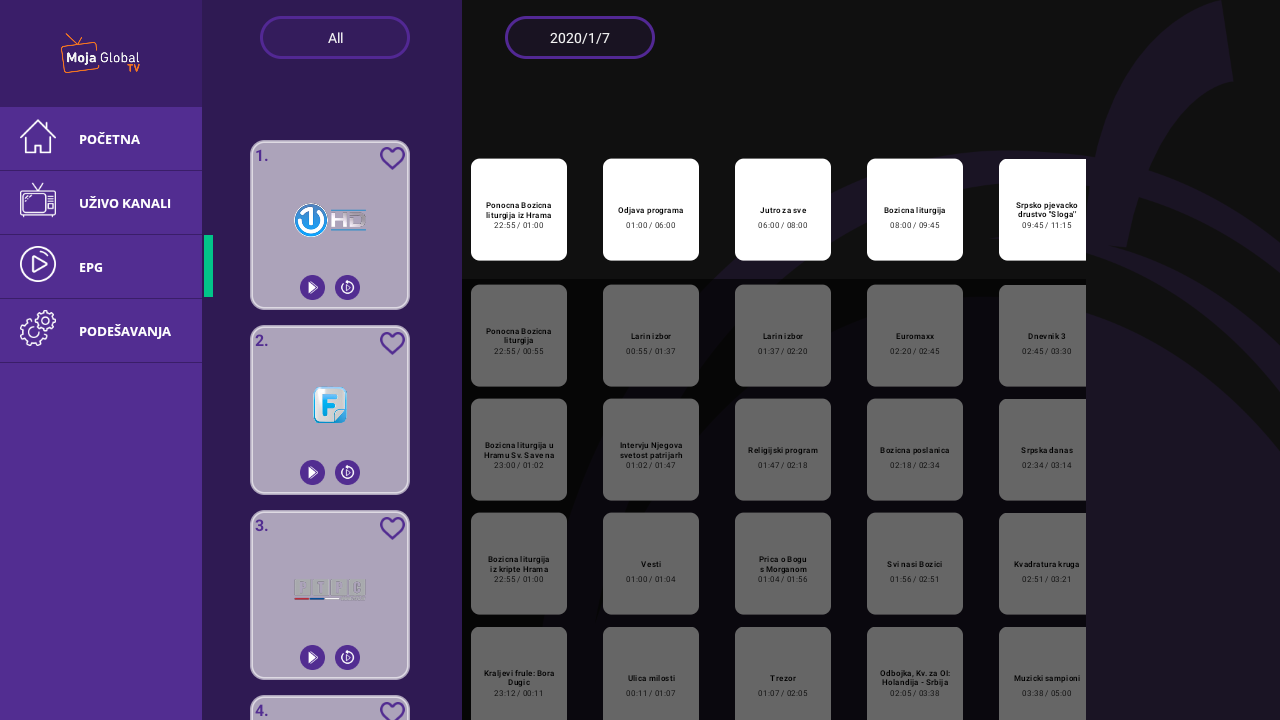Open Odbojka Holandija - Srbija card
1280x720 pixels.
pos(915,674)
